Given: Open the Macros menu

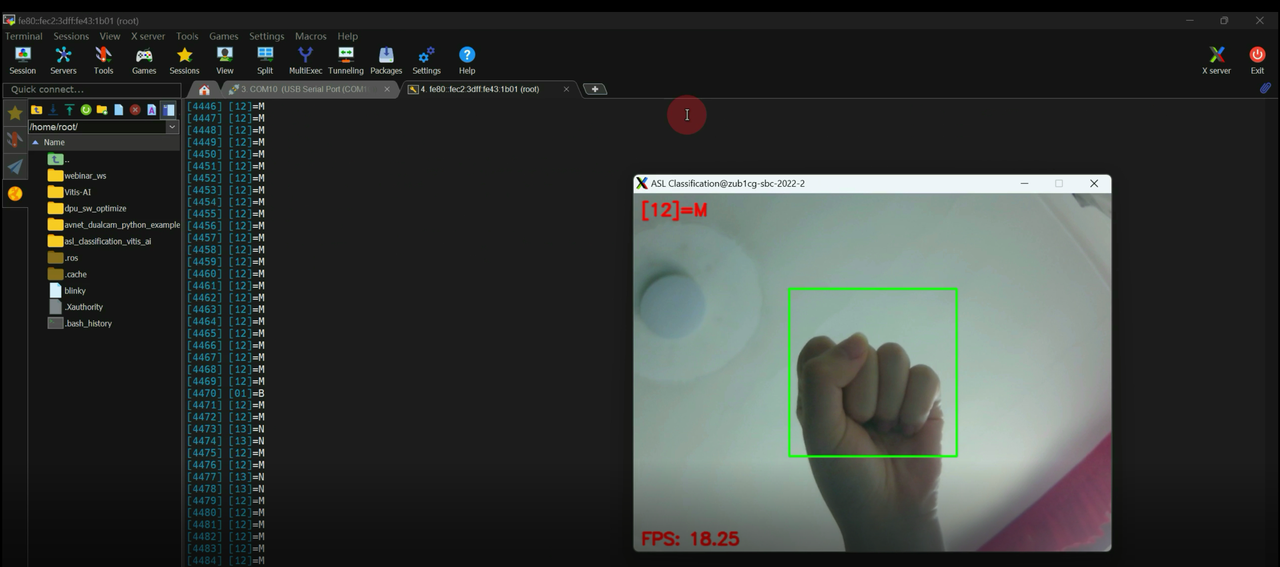Looking at the screenshot, I should click(311, 36).
